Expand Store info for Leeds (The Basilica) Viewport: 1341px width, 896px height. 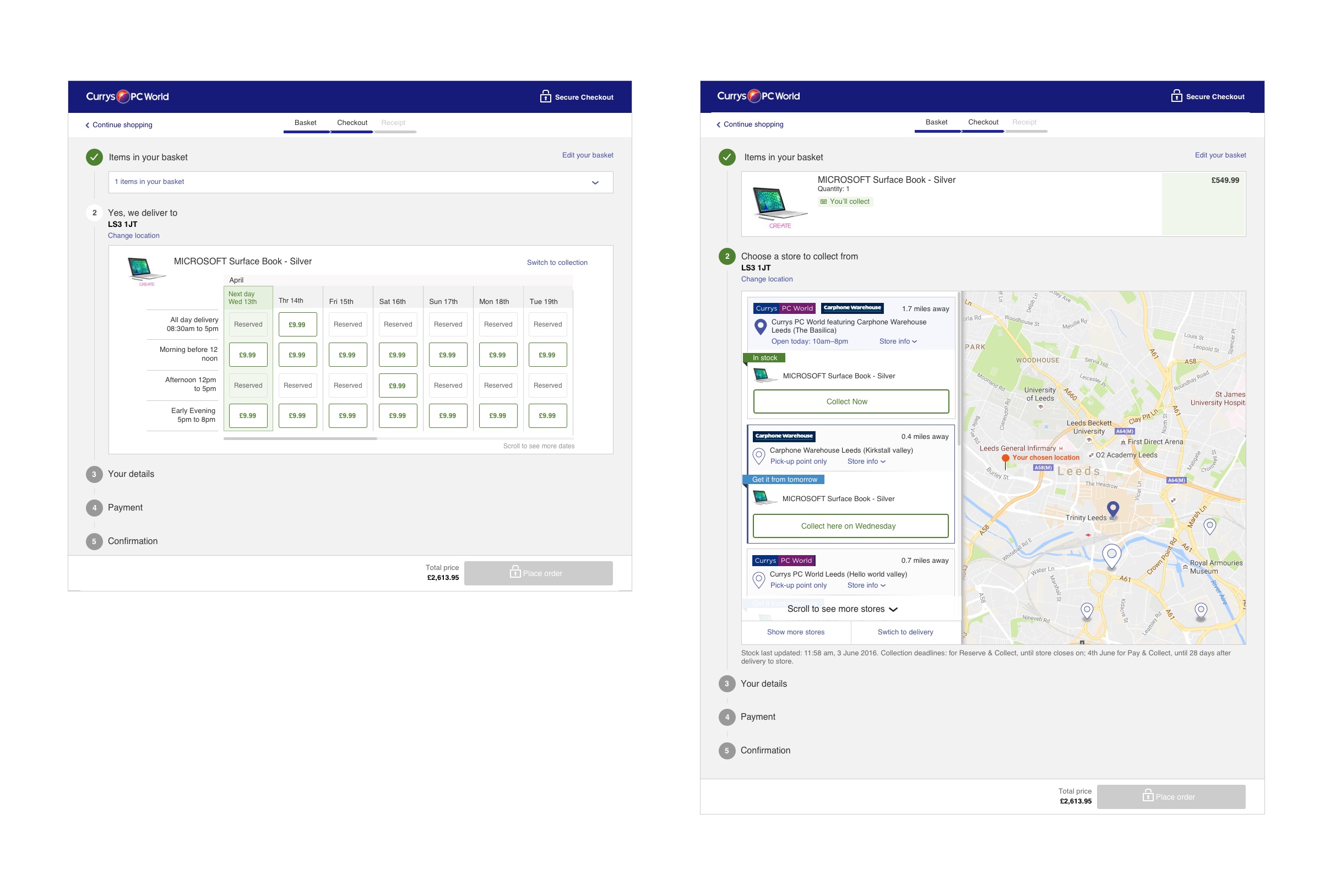pyautogui.click(x=898, y=342)
